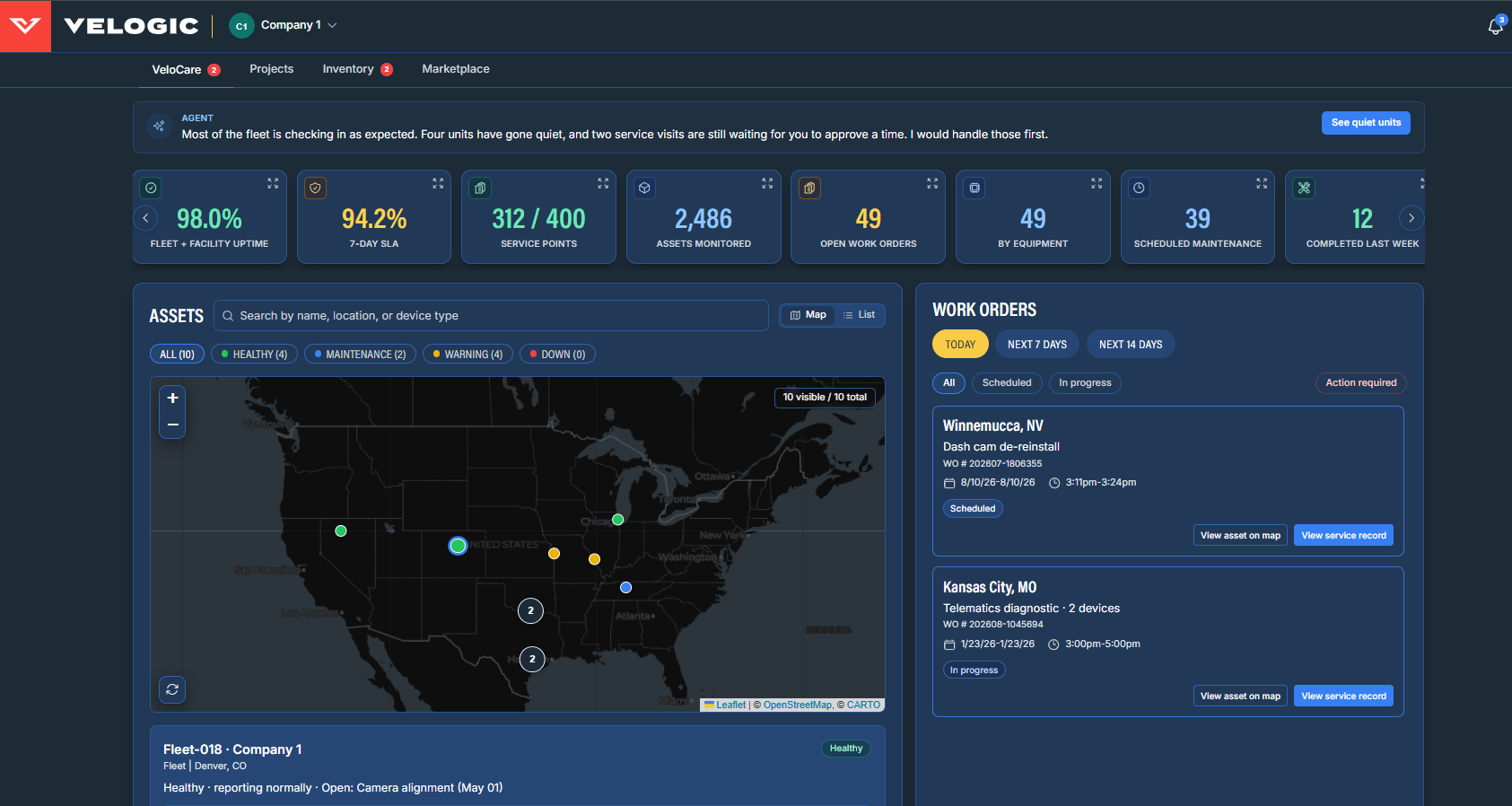
Task: Zoom out on the assets map
Action: (172, 425)
